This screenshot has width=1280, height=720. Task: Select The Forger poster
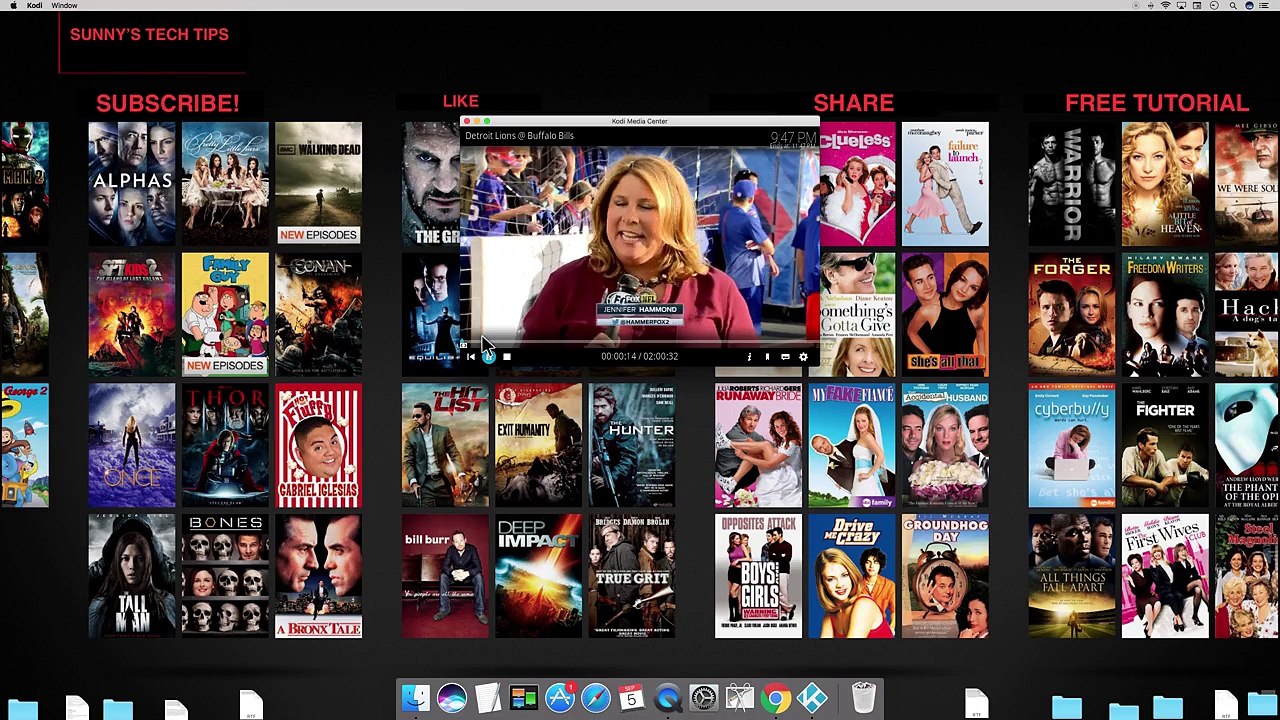pyautogui.click(x=1072, y=314)
